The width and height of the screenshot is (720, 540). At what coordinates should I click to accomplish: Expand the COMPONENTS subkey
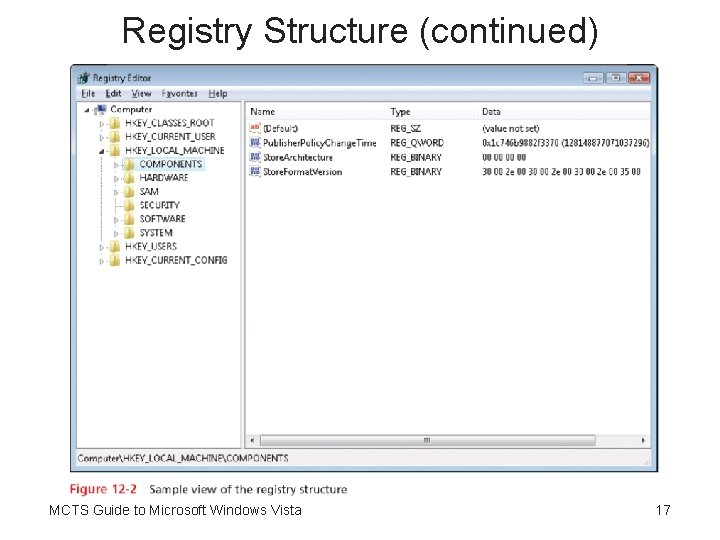click(116, 165)
